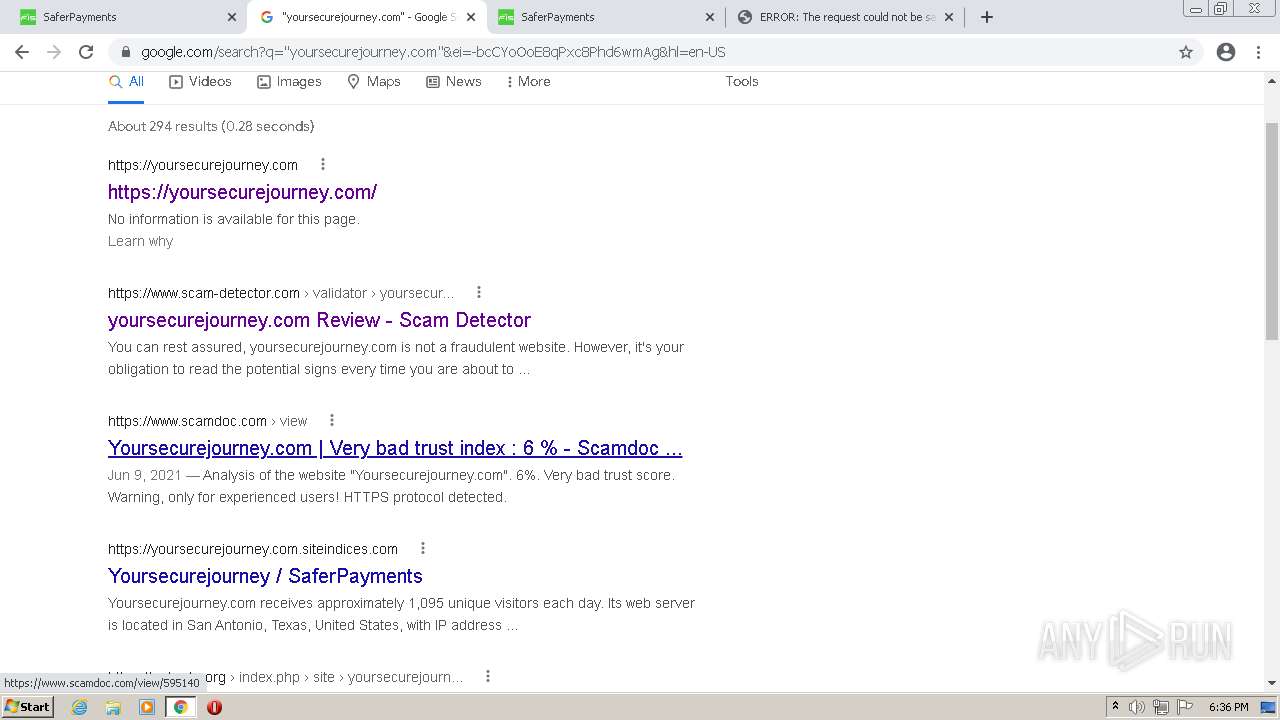Screen dimensions: 1280x720
Task: Click the site lock icon in address bar
Action: 125,52
